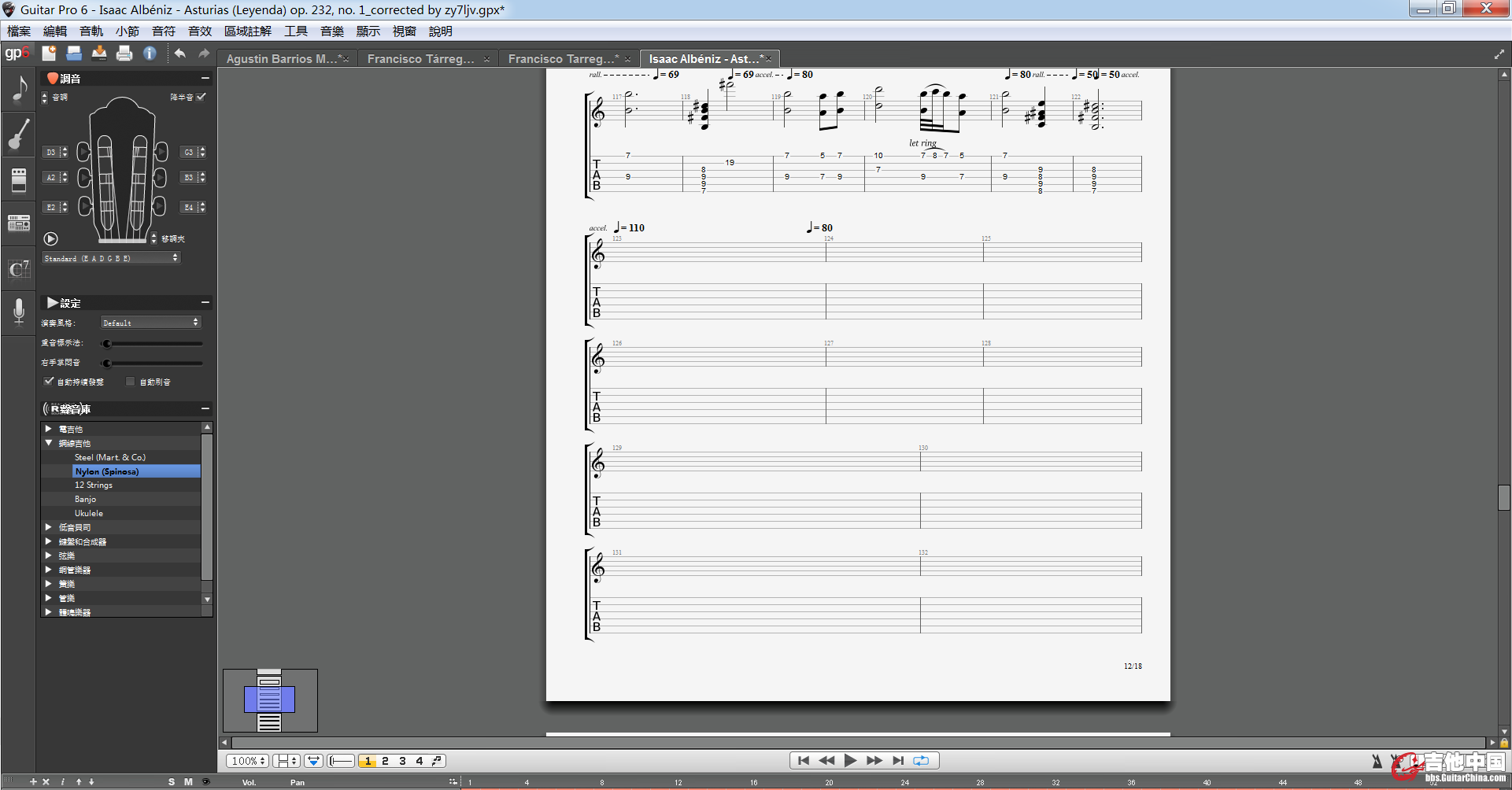
Task: Select voice 2
Action: (385, 761)
